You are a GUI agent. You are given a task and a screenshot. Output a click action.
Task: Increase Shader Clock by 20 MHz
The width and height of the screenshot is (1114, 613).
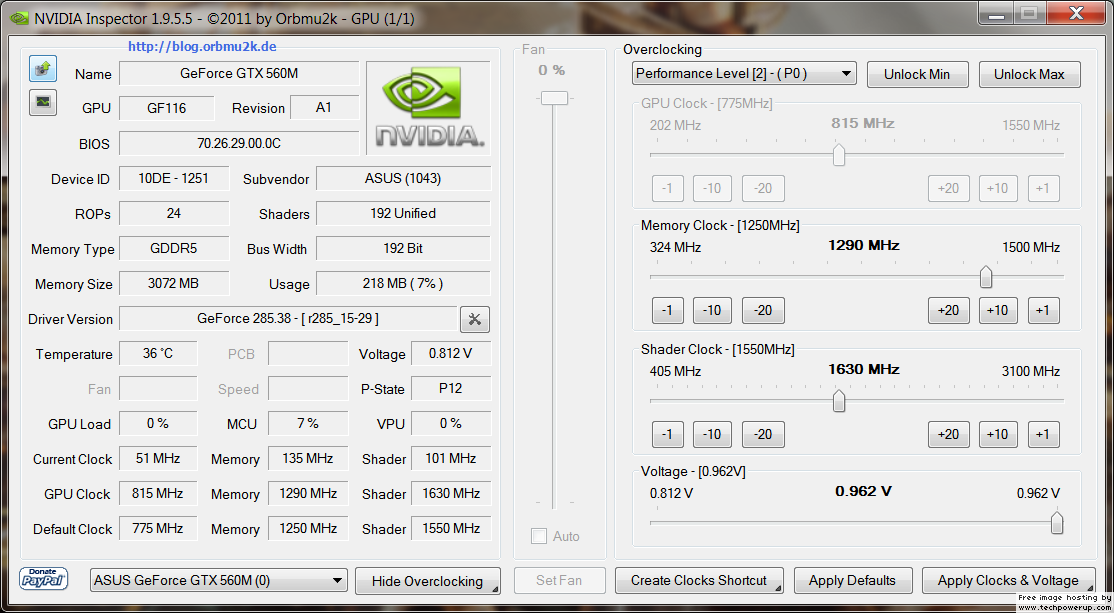coord(948,434)
